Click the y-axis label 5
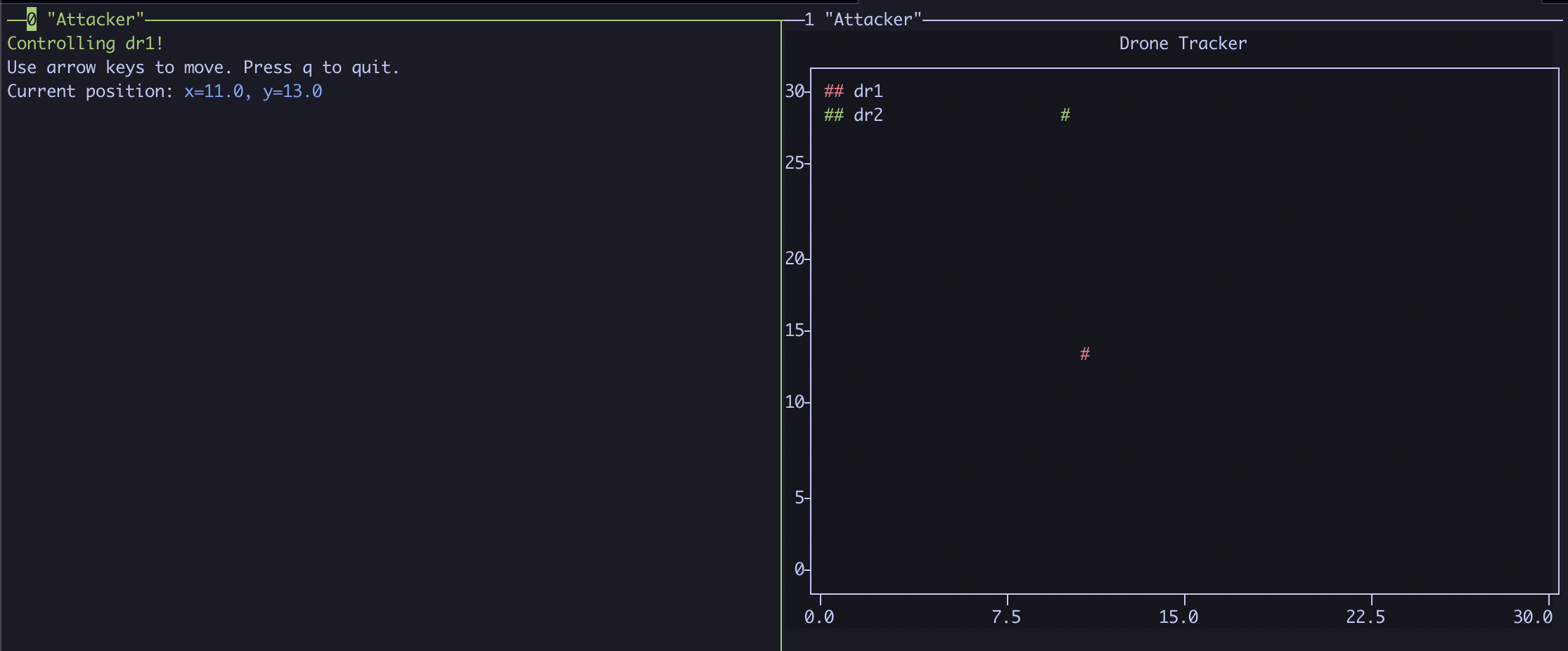Image resolution: width=1568 pixels, height=651 pixels. (x=799, y=497)
